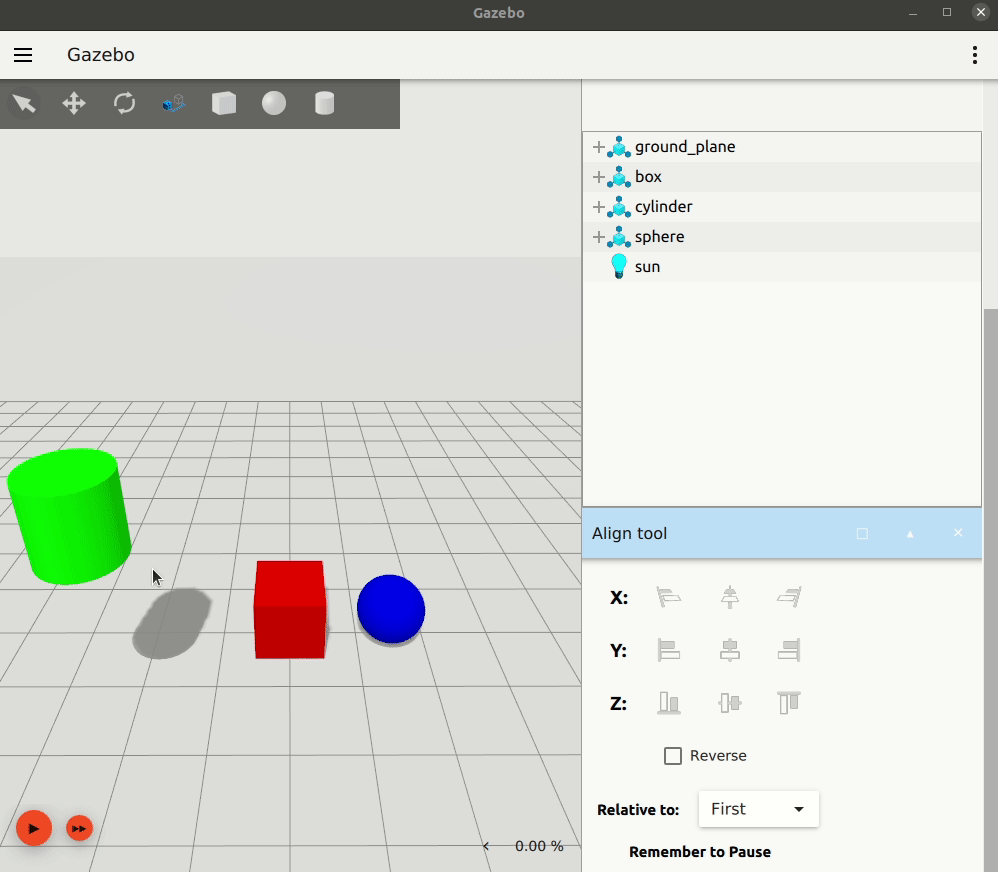Screen dimensions: 998x872
Task: Align X center
Action: 729,597
